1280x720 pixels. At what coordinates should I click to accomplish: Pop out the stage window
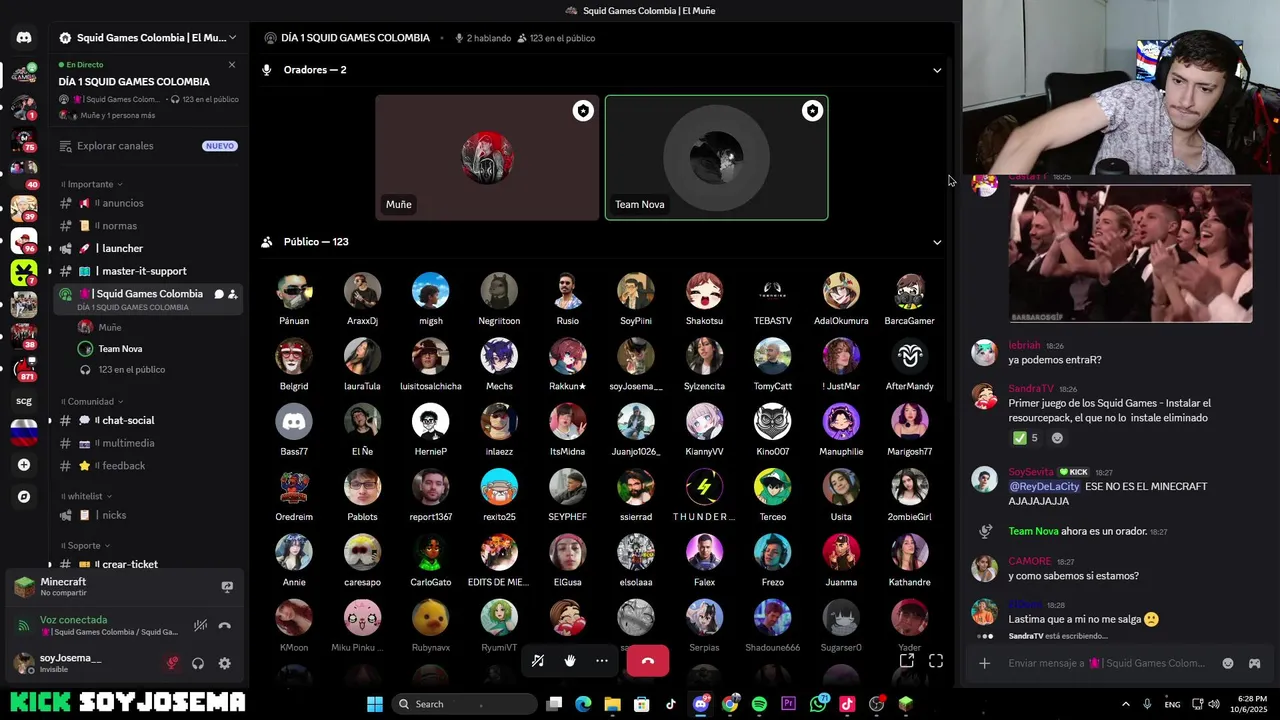906,661
